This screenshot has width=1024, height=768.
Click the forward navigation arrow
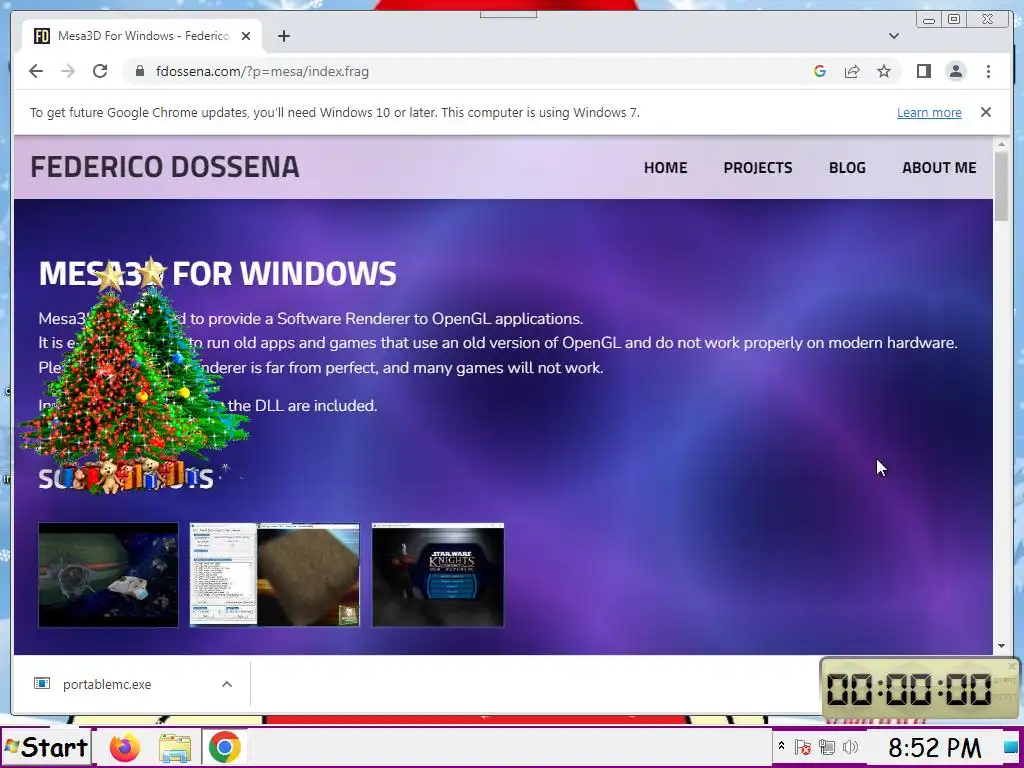pos(68,71)
